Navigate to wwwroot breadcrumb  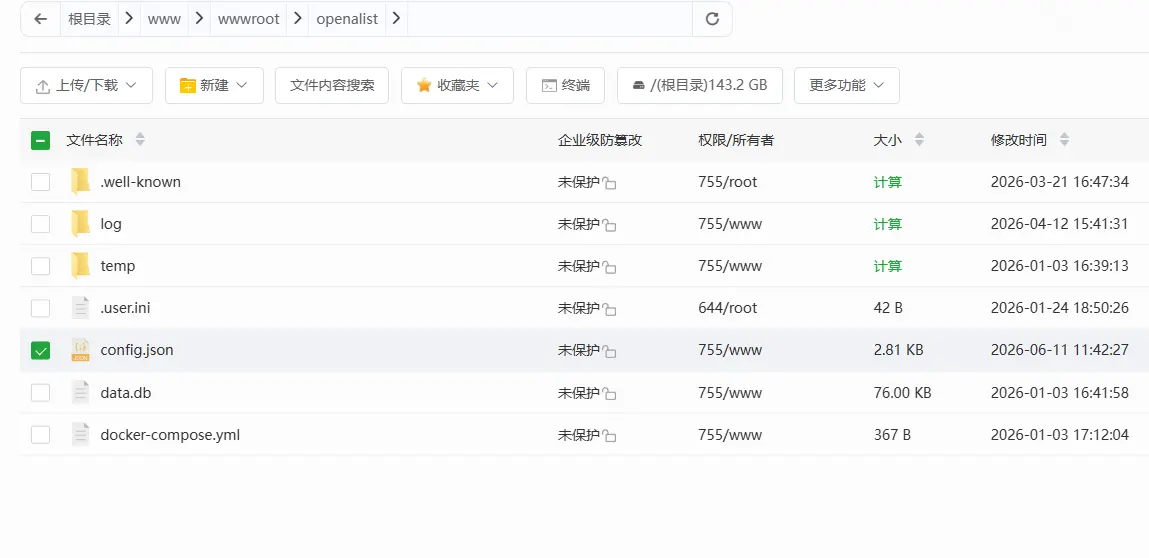pos(248,20)
